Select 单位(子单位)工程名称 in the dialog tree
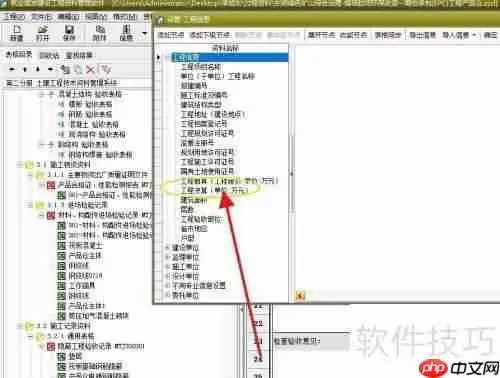500x378 pixels. pyautogui.click(x=218, y=76)
